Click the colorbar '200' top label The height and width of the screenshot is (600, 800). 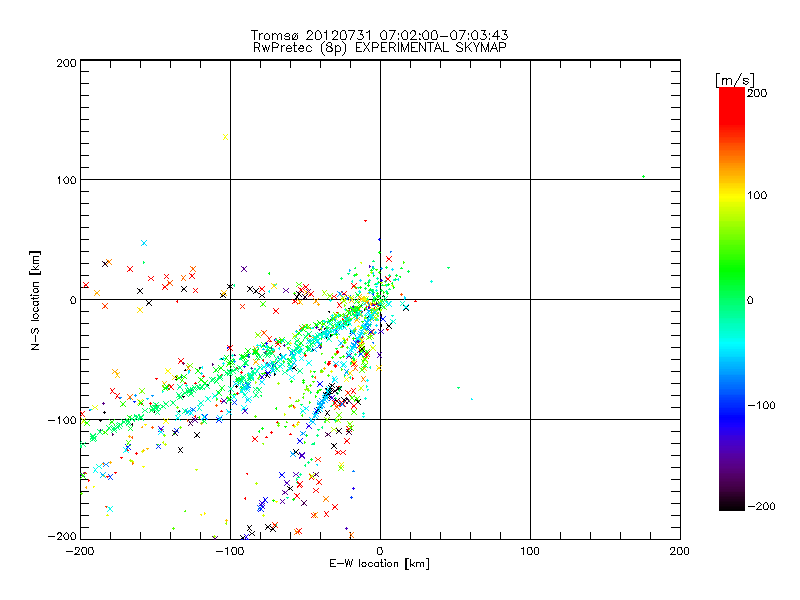757,93
